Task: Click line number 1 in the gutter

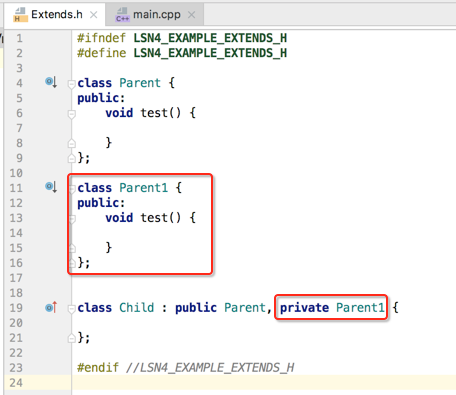Action: click(19, 38)
